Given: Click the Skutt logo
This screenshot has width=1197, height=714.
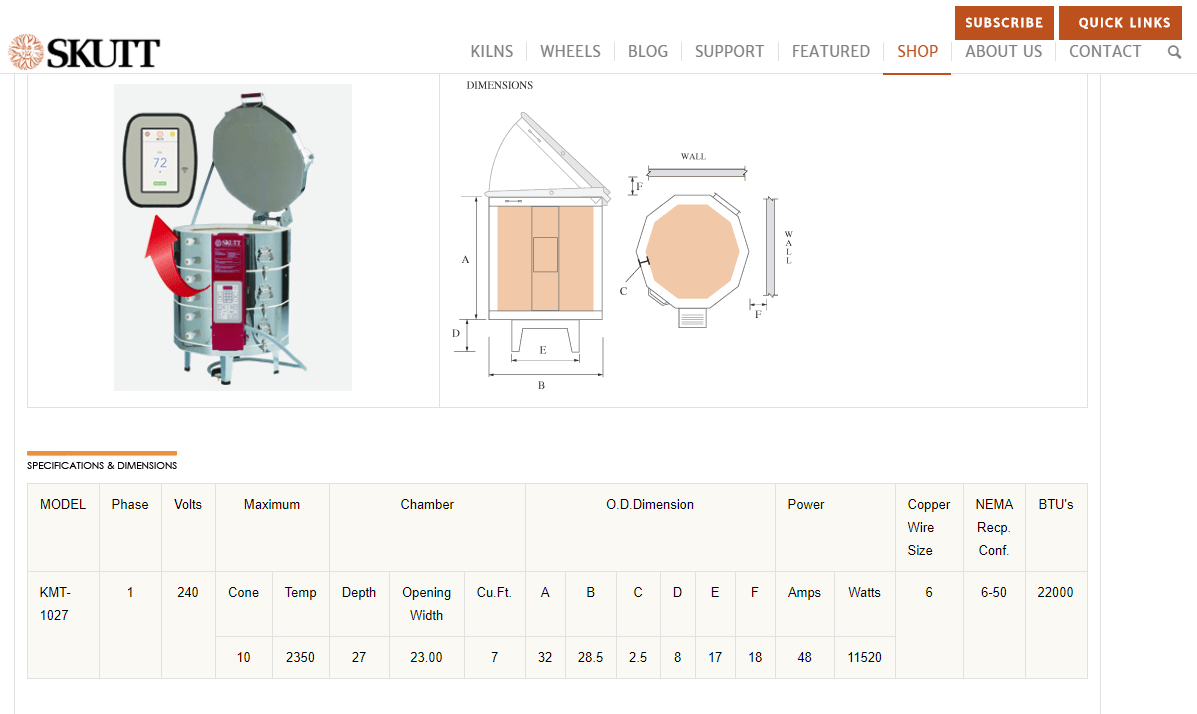Looking at the screenshot, I should (84, 52).
